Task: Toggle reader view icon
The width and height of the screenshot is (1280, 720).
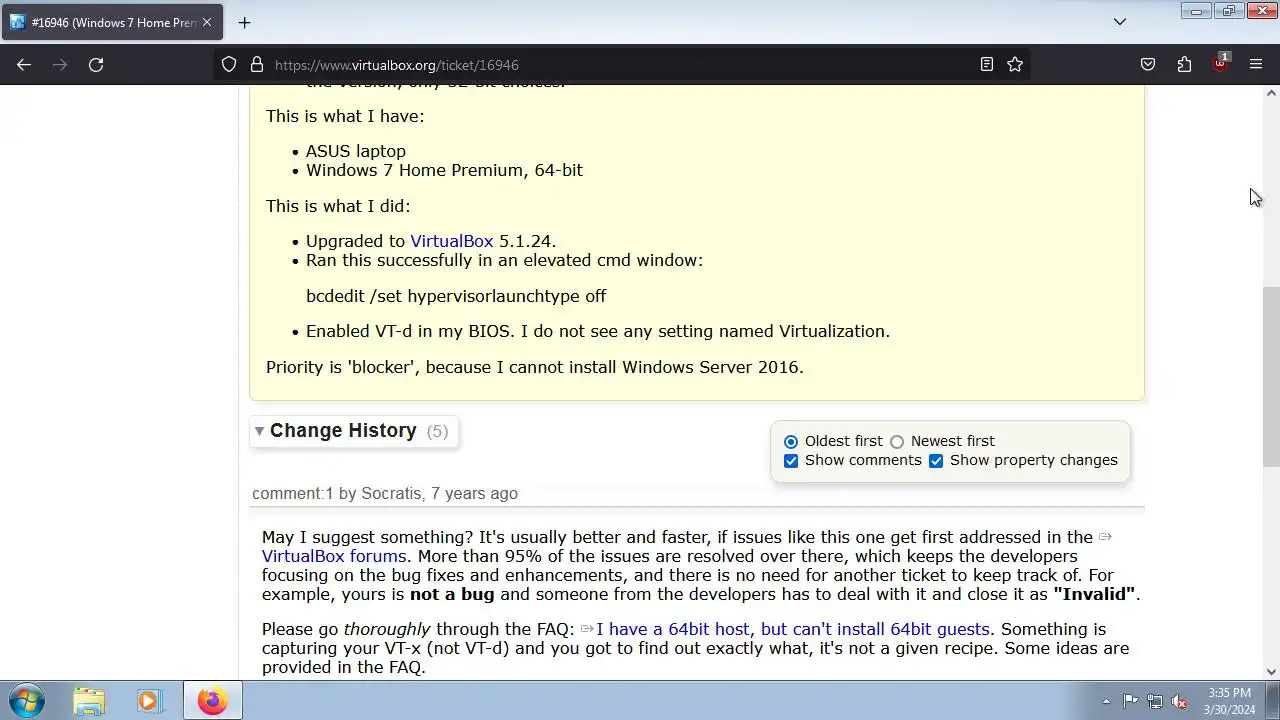Action: tap(987, 65)
